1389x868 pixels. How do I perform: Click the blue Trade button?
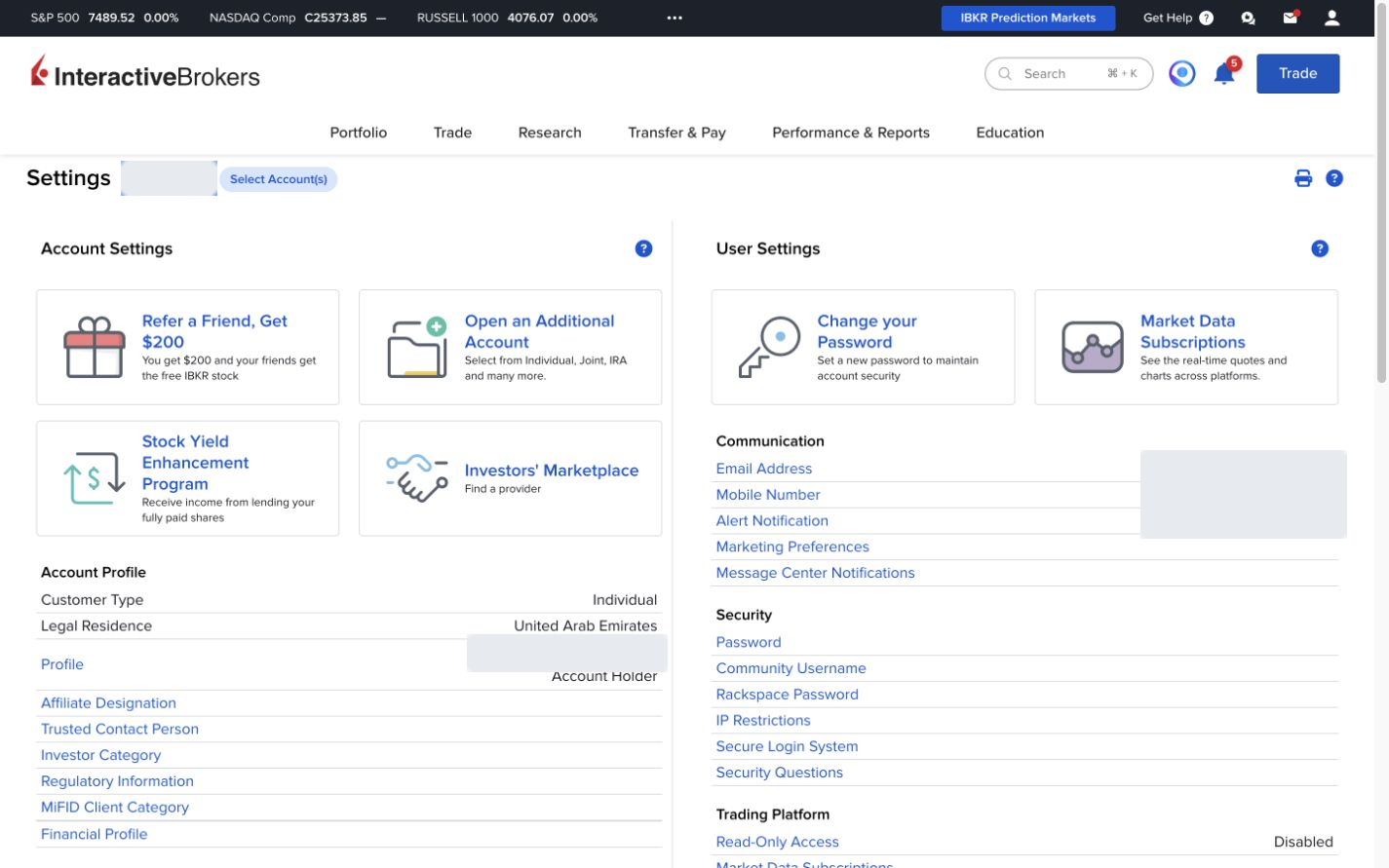point(1297,74)
